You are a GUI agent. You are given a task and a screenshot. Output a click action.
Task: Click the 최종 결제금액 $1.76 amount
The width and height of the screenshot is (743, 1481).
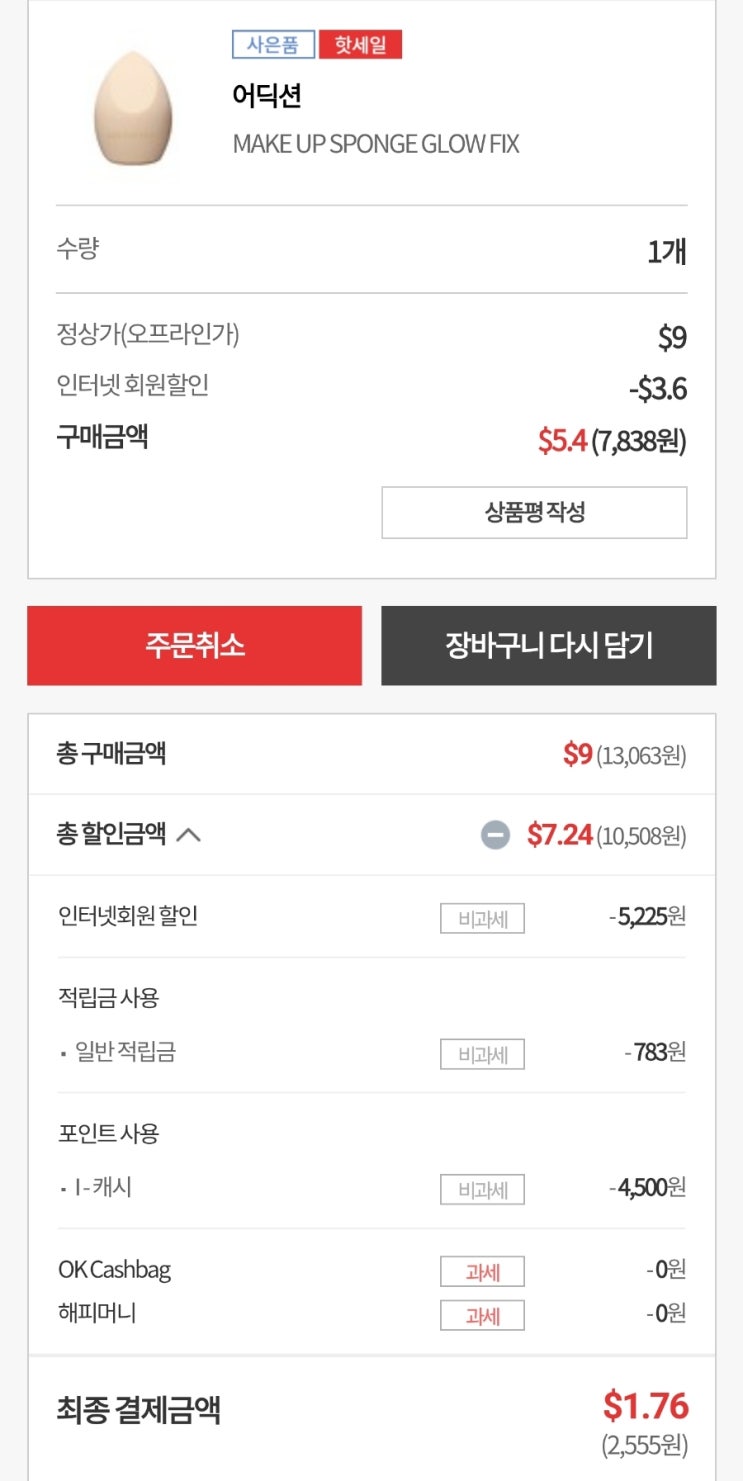[645, 1406]
